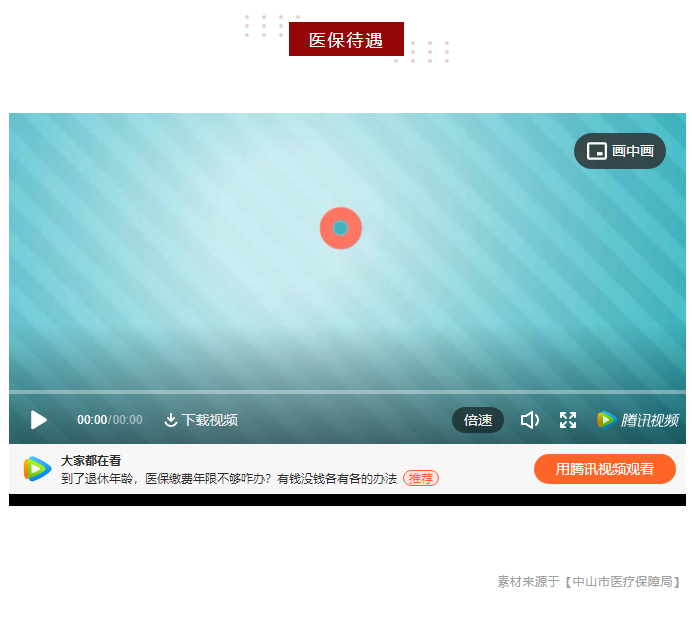Open the recommended video title about 医保缴费年限
The width and height of the screenshot is (692, 620).
229,478
